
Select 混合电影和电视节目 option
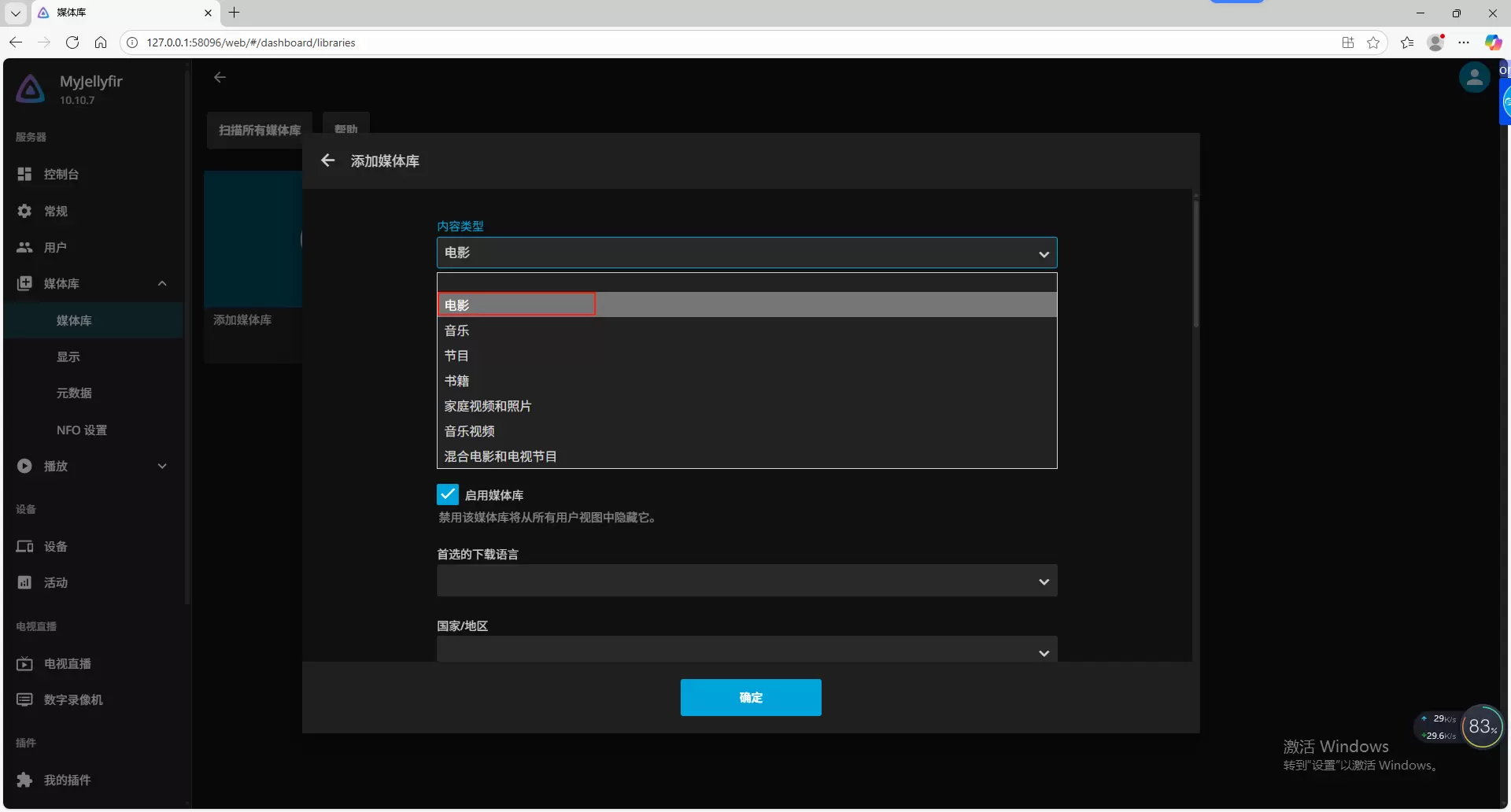coord(501,456)
